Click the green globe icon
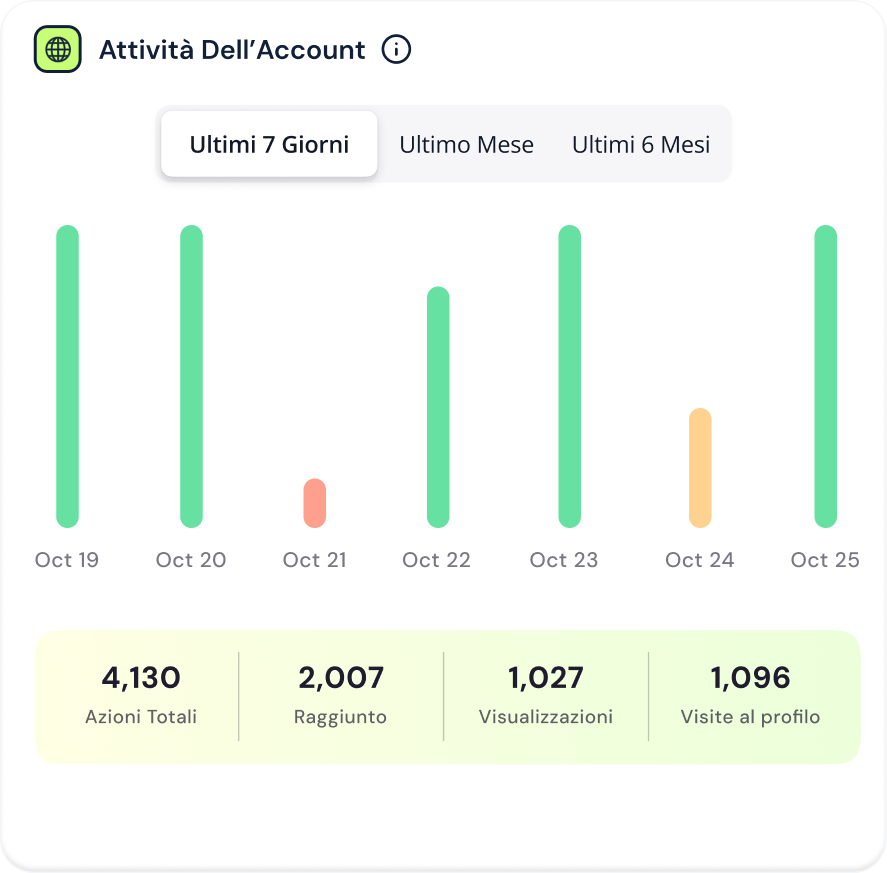Image resolution: width=887 pixels, height=873 pixels. click(x=58, y=49)
